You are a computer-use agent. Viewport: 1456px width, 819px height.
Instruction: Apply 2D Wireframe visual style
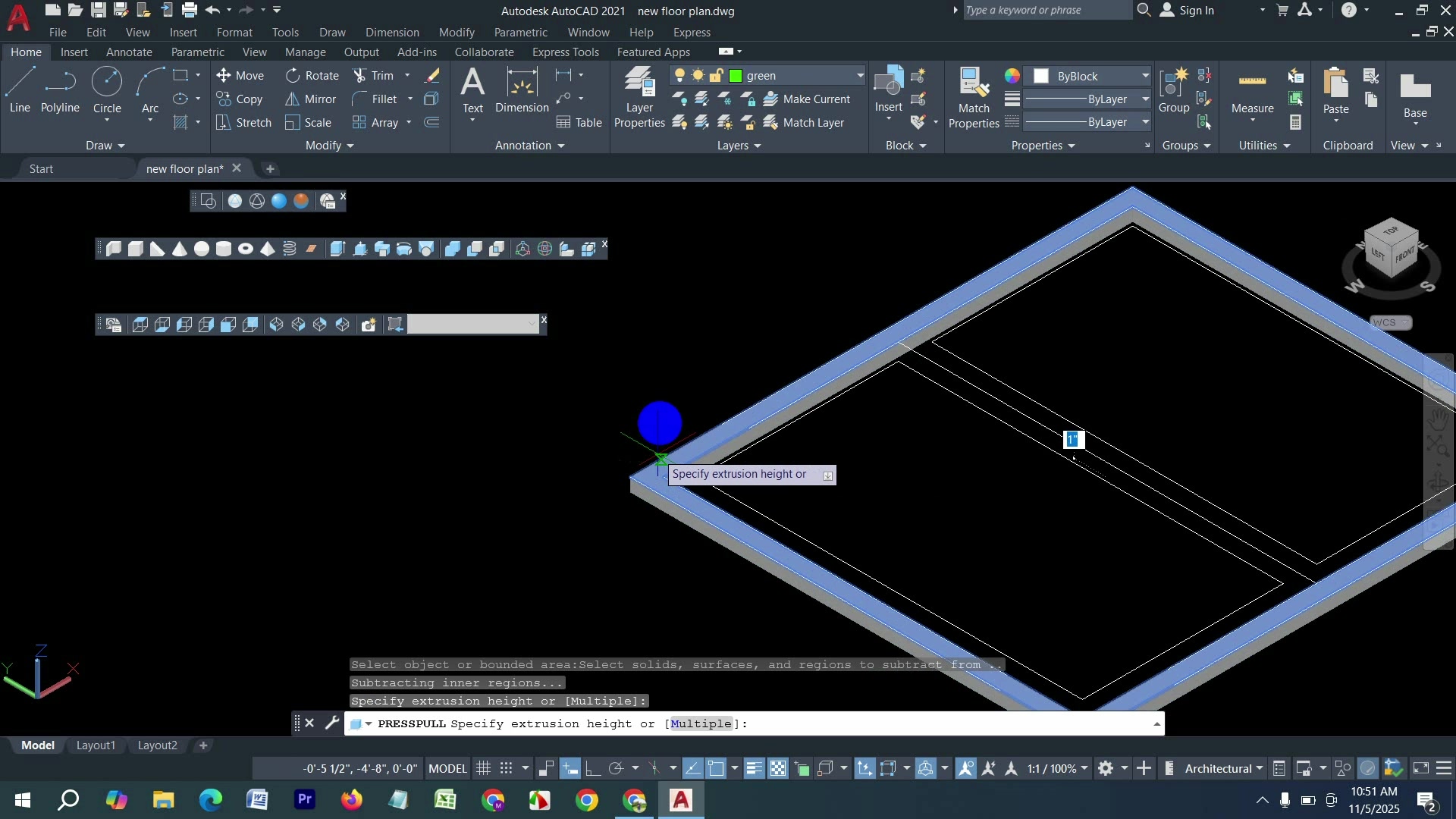tap(209, 201)
